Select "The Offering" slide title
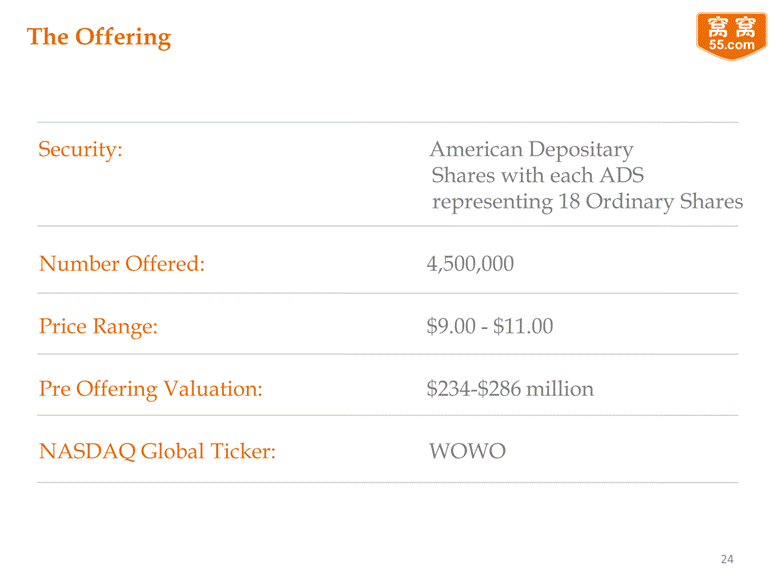780x586 pixels. [x=99, y=37]
